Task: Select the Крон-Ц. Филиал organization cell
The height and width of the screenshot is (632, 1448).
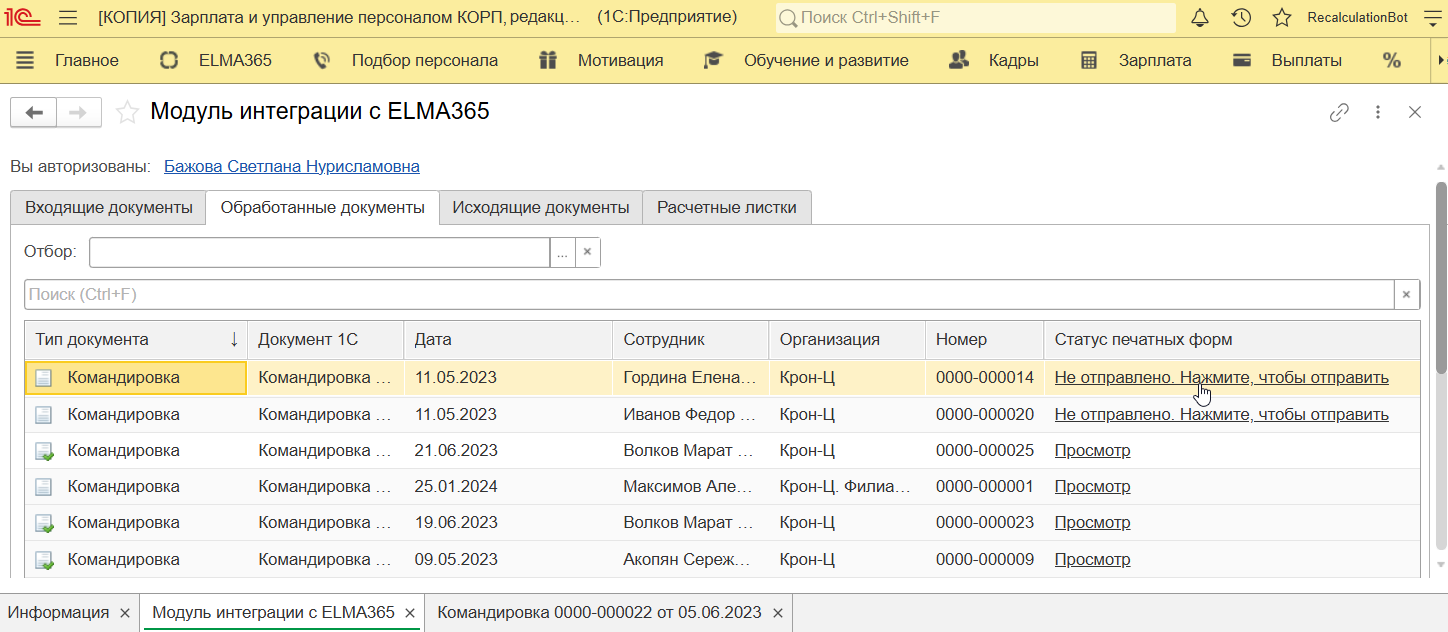Action: (x=847, y=486)
